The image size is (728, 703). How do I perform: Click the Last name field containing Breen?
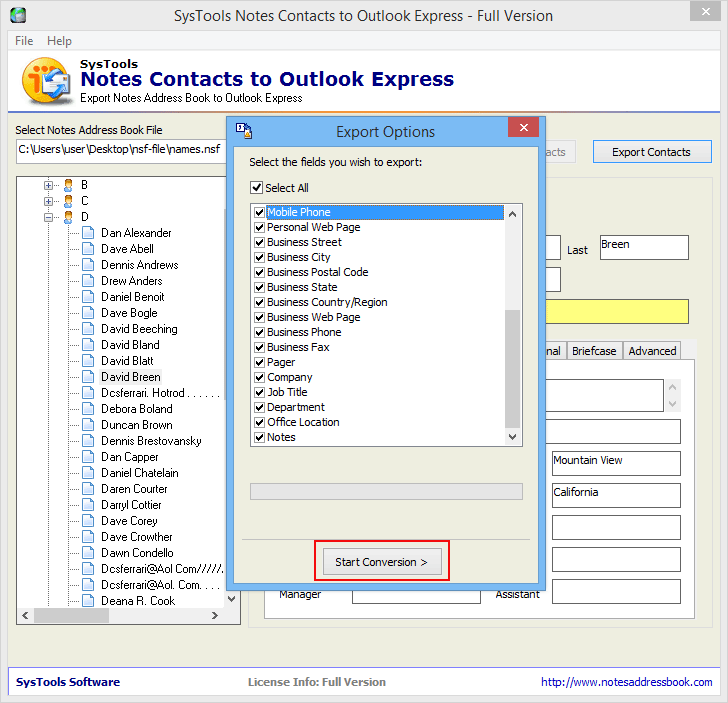644,247
